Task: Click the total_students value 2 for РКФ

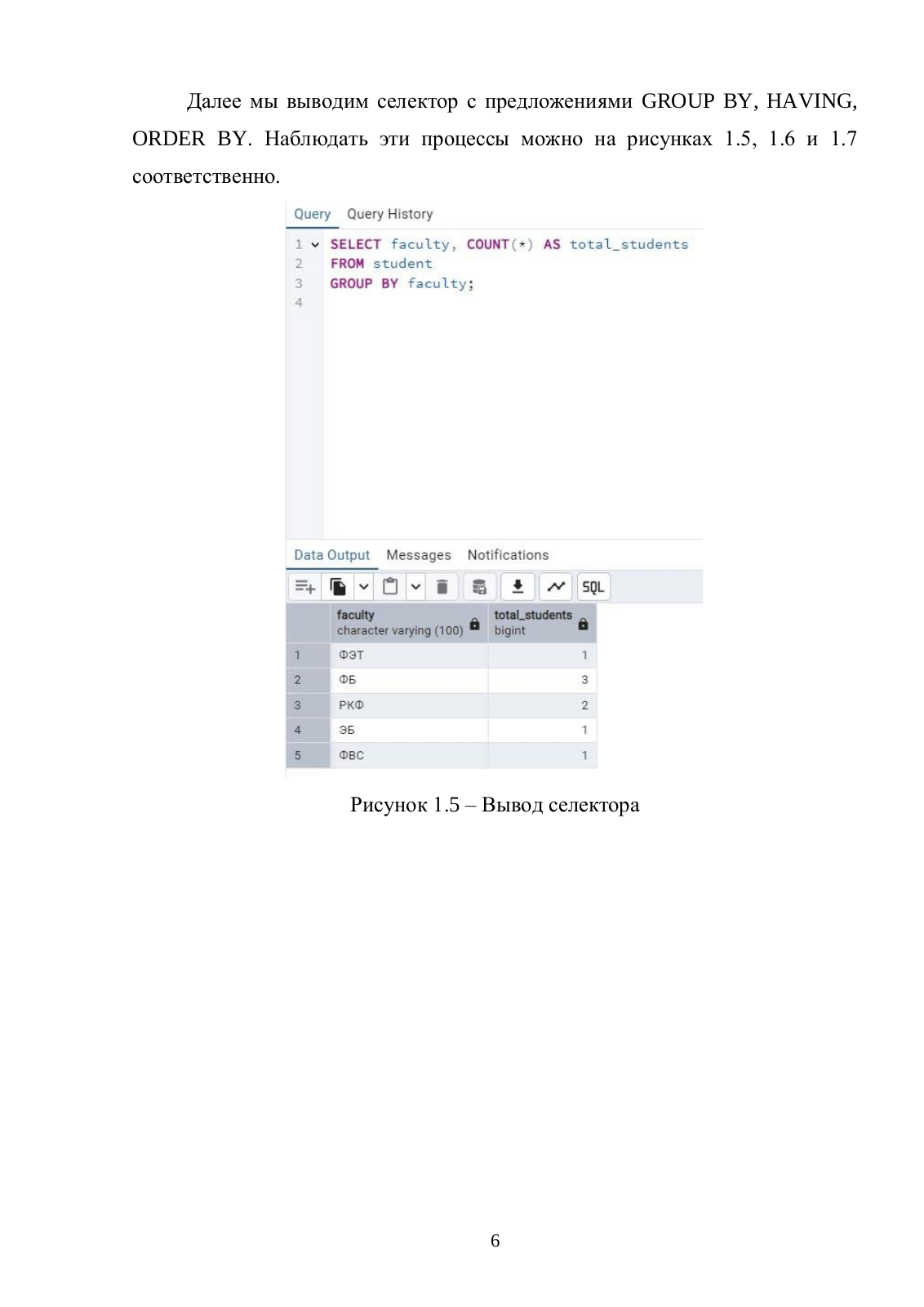Action: tap(542, 705)
